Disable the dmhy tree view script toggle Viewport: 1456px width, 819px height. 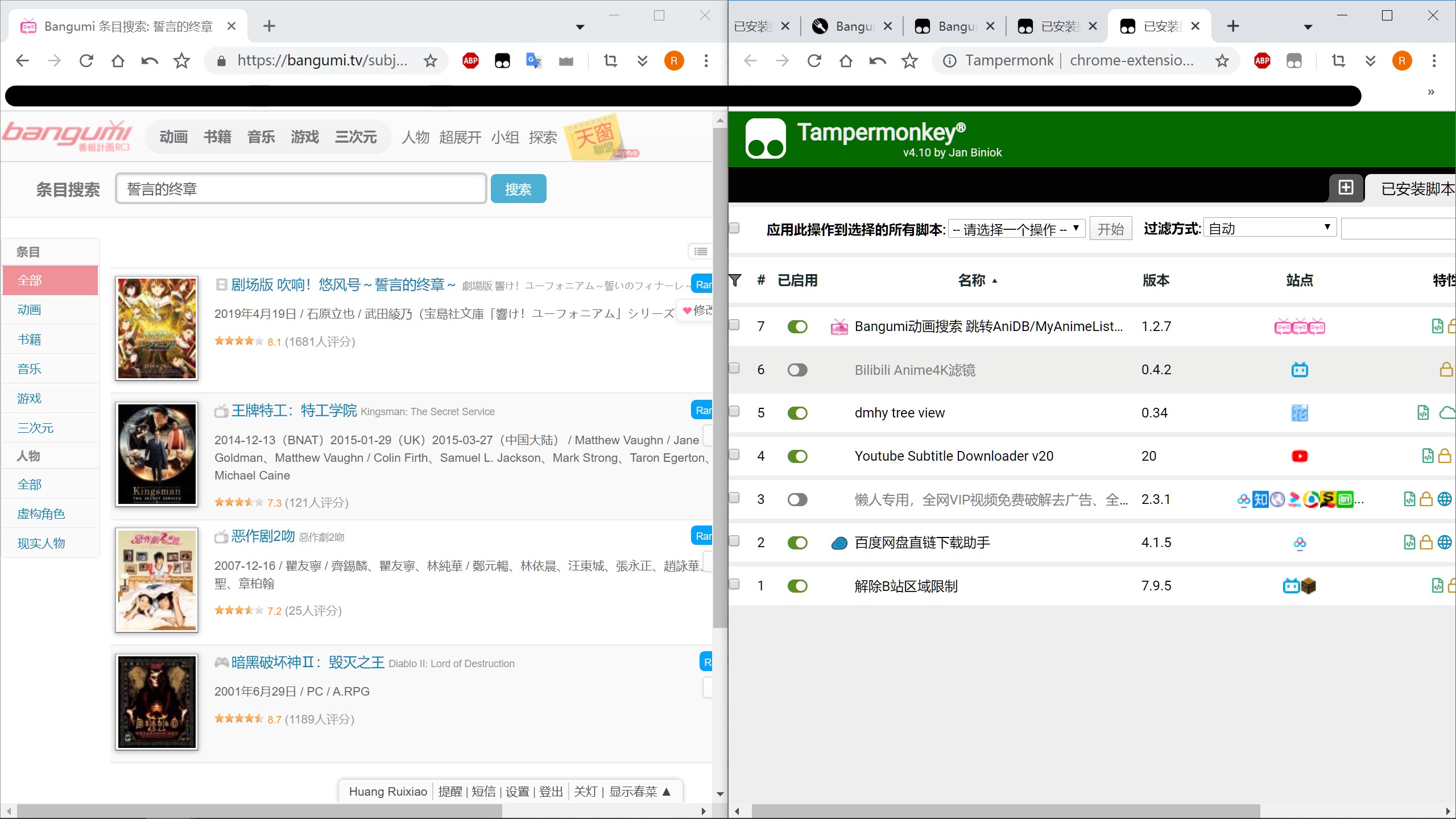pos(797,413)
